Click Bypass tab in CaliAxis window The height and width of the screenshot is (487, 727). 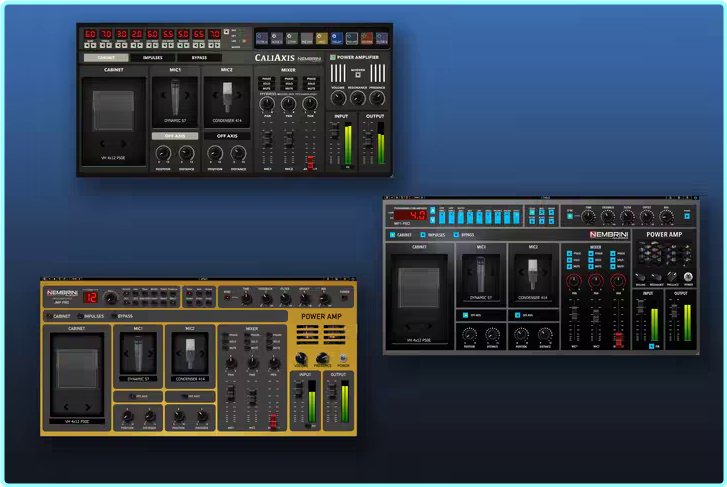(x=199, y=58)
